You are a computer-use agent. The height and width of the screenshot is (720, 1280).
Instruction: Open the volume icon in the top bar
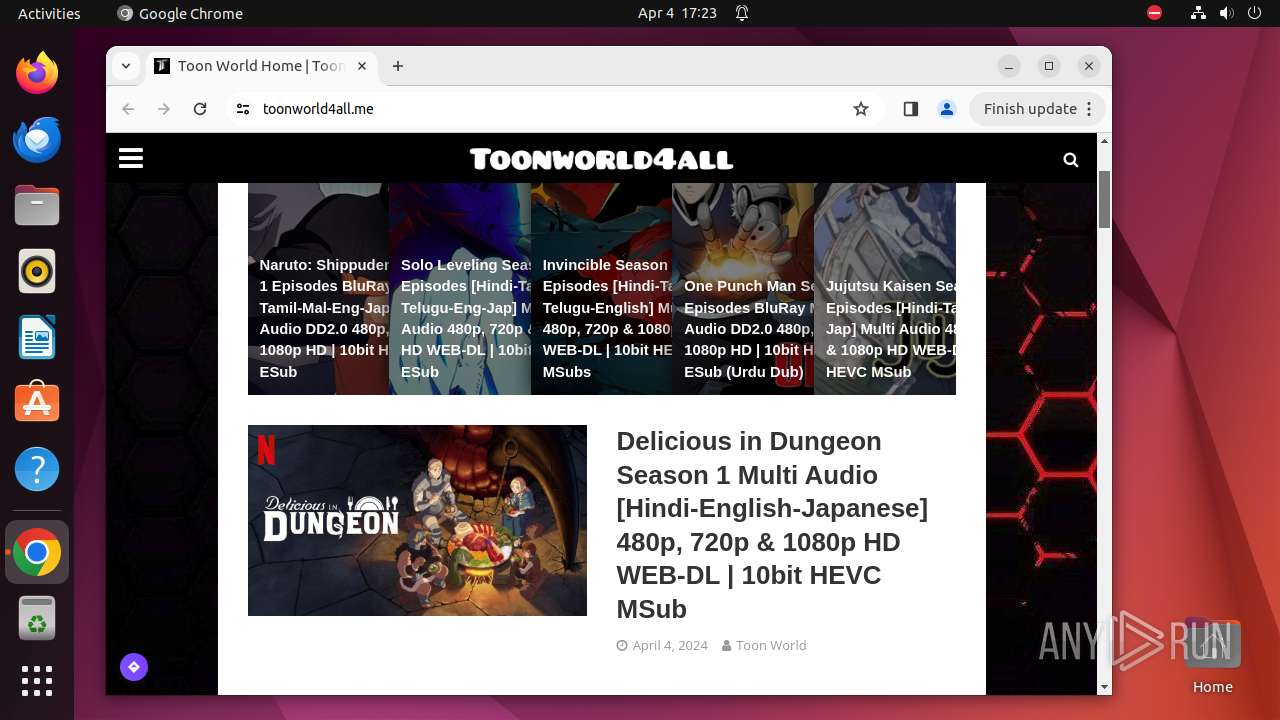click(1226, 13)
